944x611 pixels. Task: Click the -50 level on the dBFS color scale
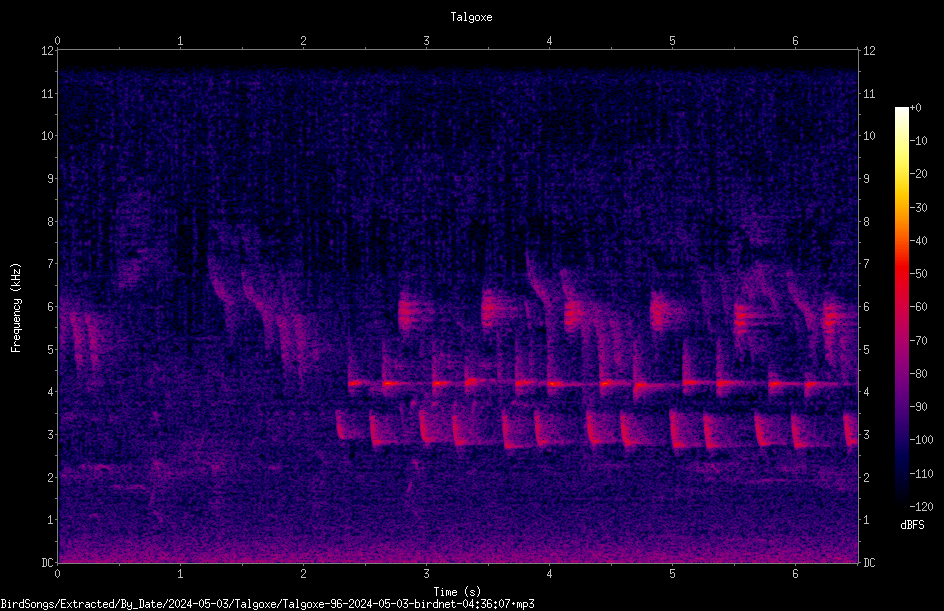[919, 273]
